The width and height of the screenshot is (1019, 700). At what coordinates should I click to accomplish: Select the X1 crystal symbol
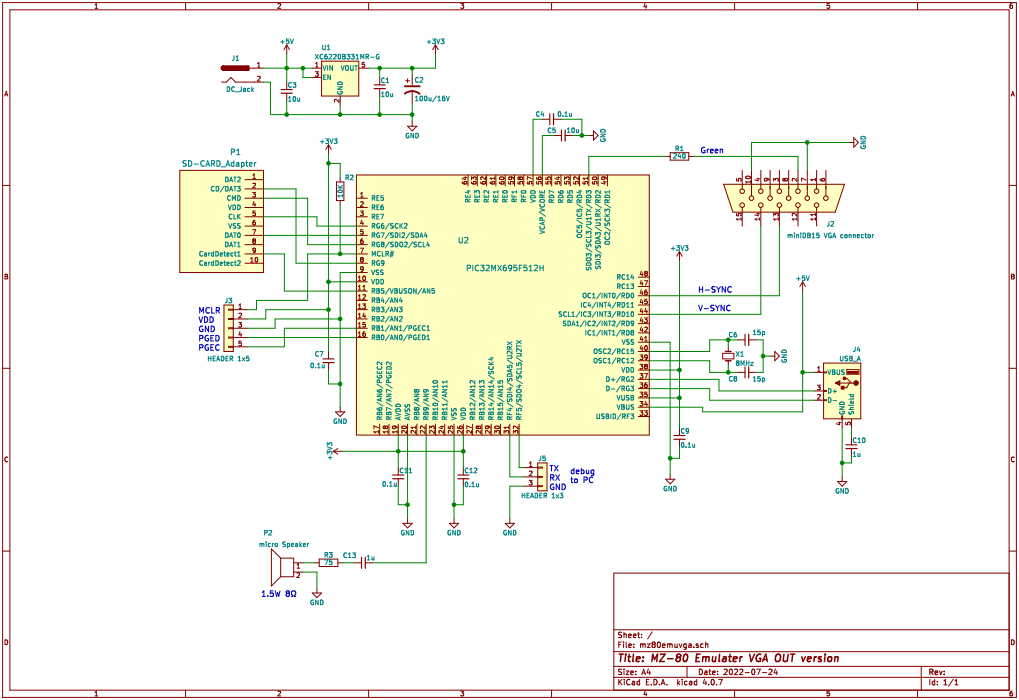coord(729,356)
